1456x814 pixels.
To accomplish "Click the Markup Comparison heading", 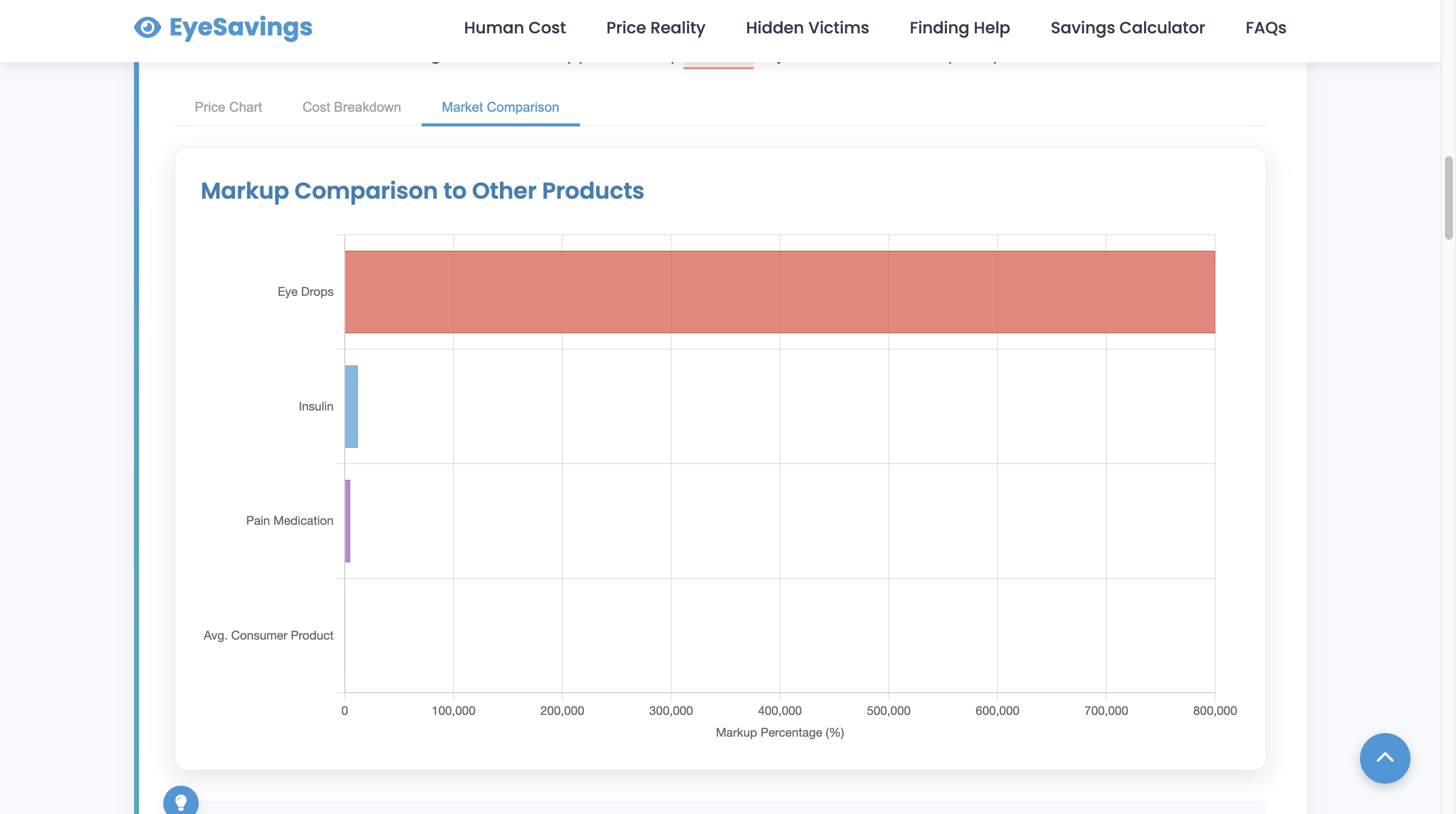I will tap(422, 191).
